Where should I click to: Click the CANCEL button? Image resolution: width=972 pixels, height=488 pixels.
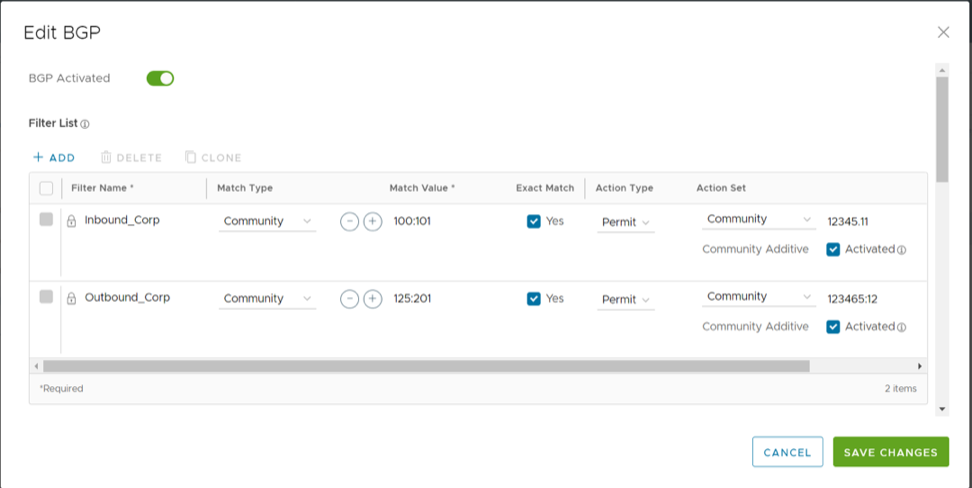(787, 452)
